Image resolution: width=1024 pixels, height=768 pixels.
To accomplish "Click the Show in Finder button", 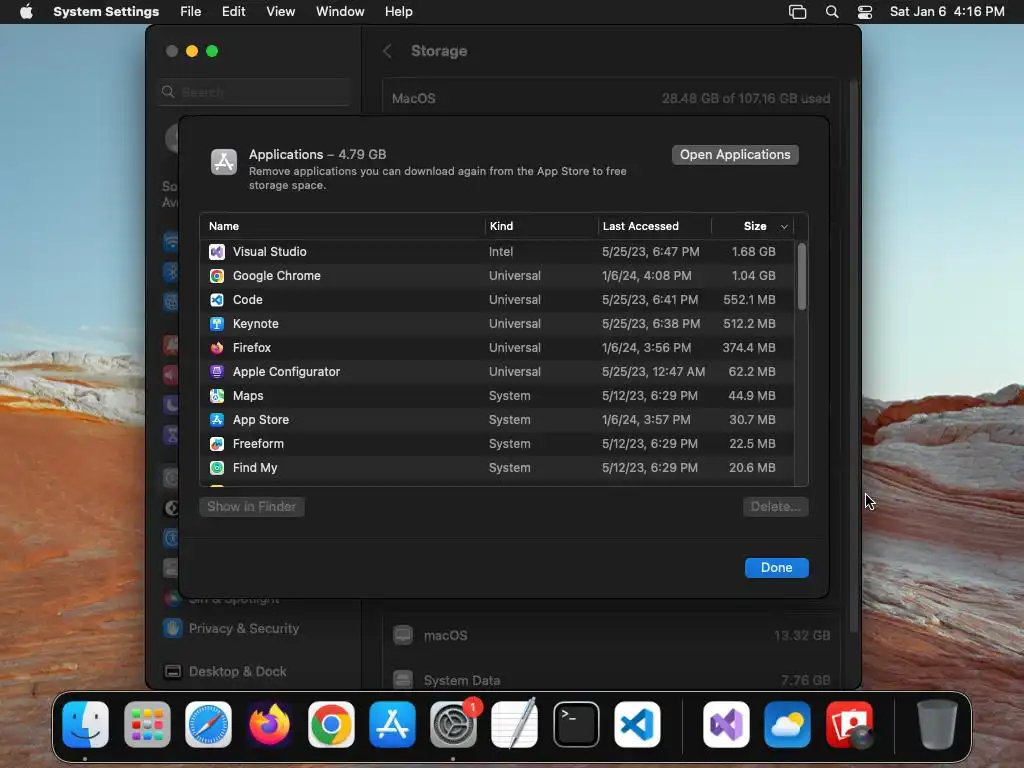I will pos(251,507).
